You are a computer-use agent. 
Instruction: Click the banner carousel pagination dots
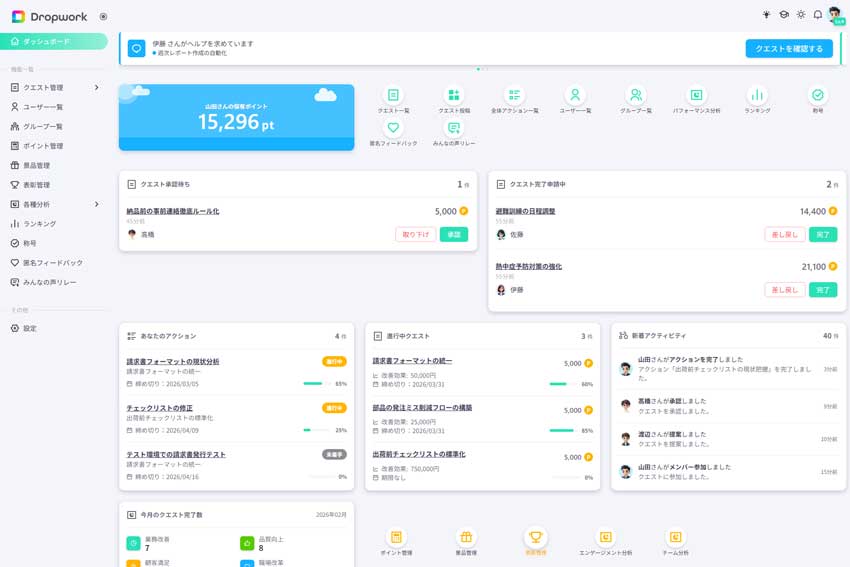[x=481, y=69]
